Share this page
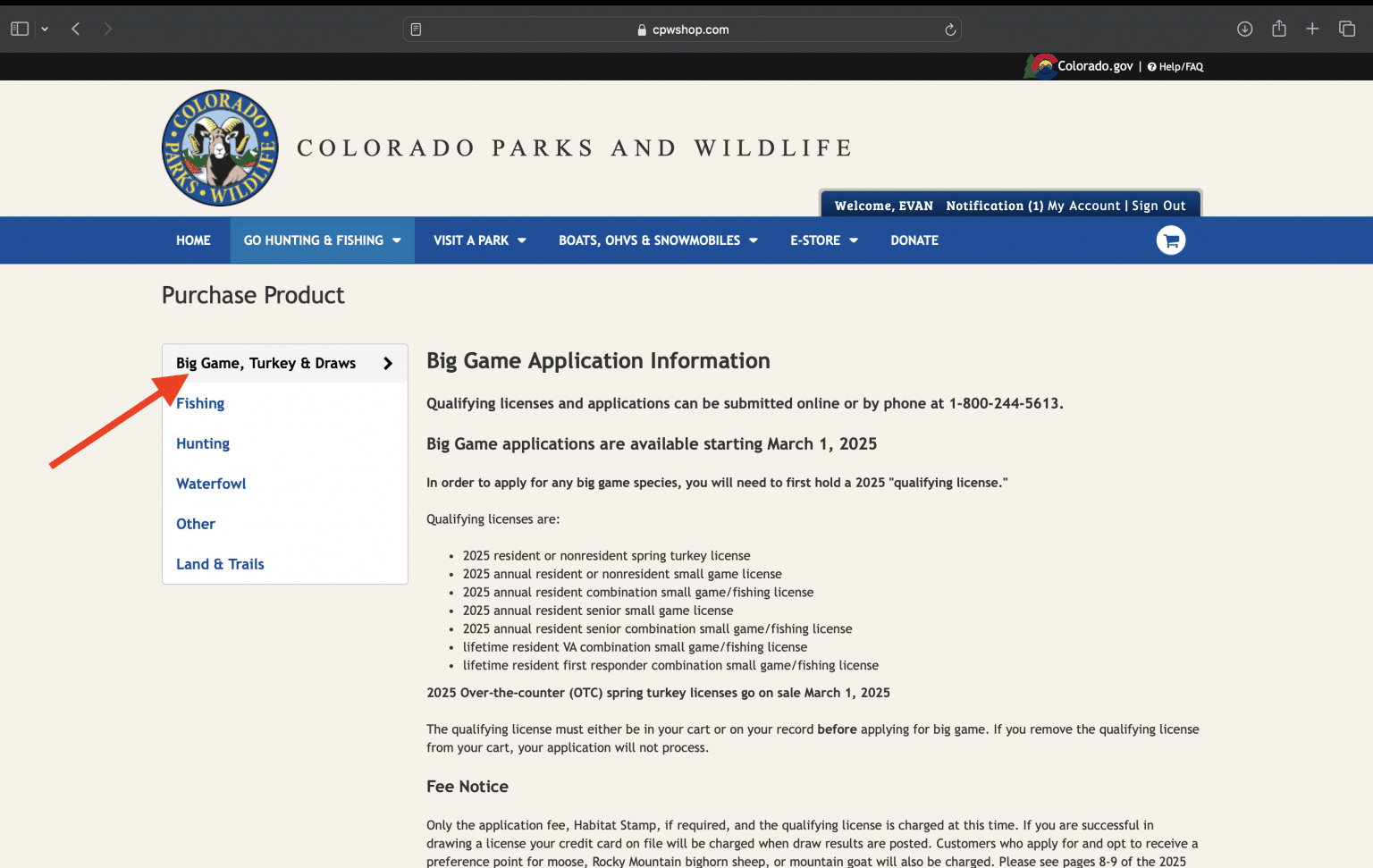 (x=1277, y=28)
